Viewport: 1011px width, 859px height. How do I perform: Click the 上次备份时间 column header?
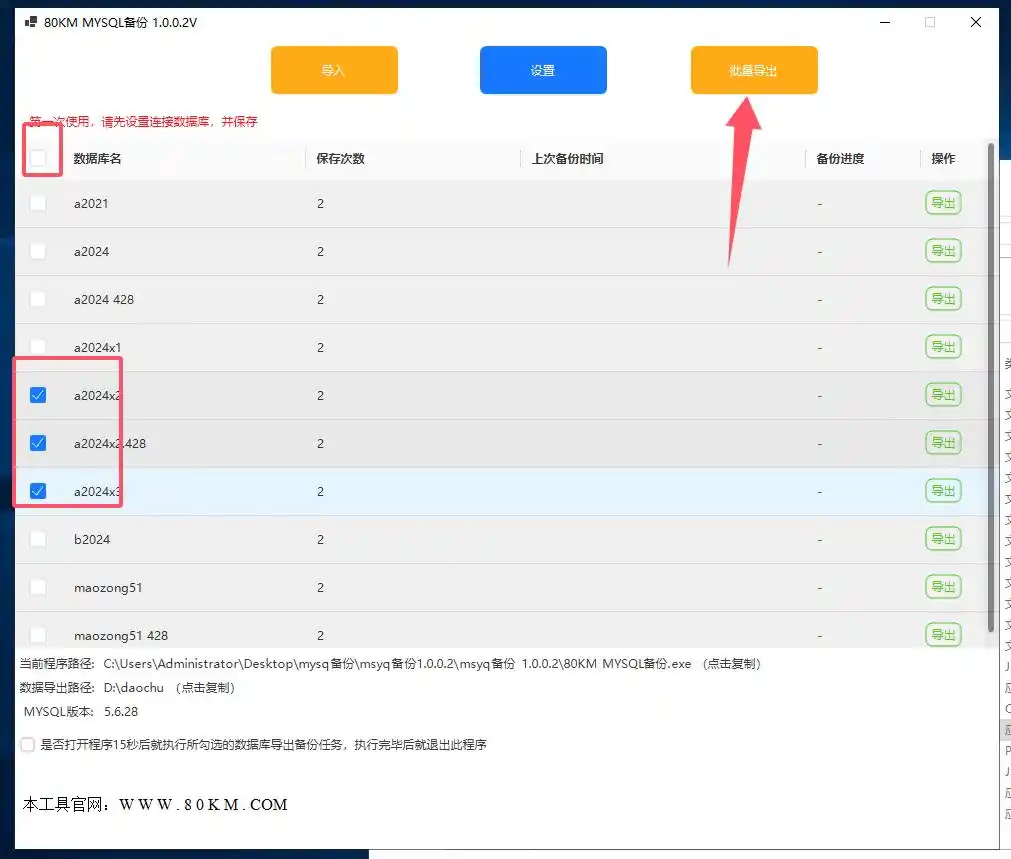567,159
